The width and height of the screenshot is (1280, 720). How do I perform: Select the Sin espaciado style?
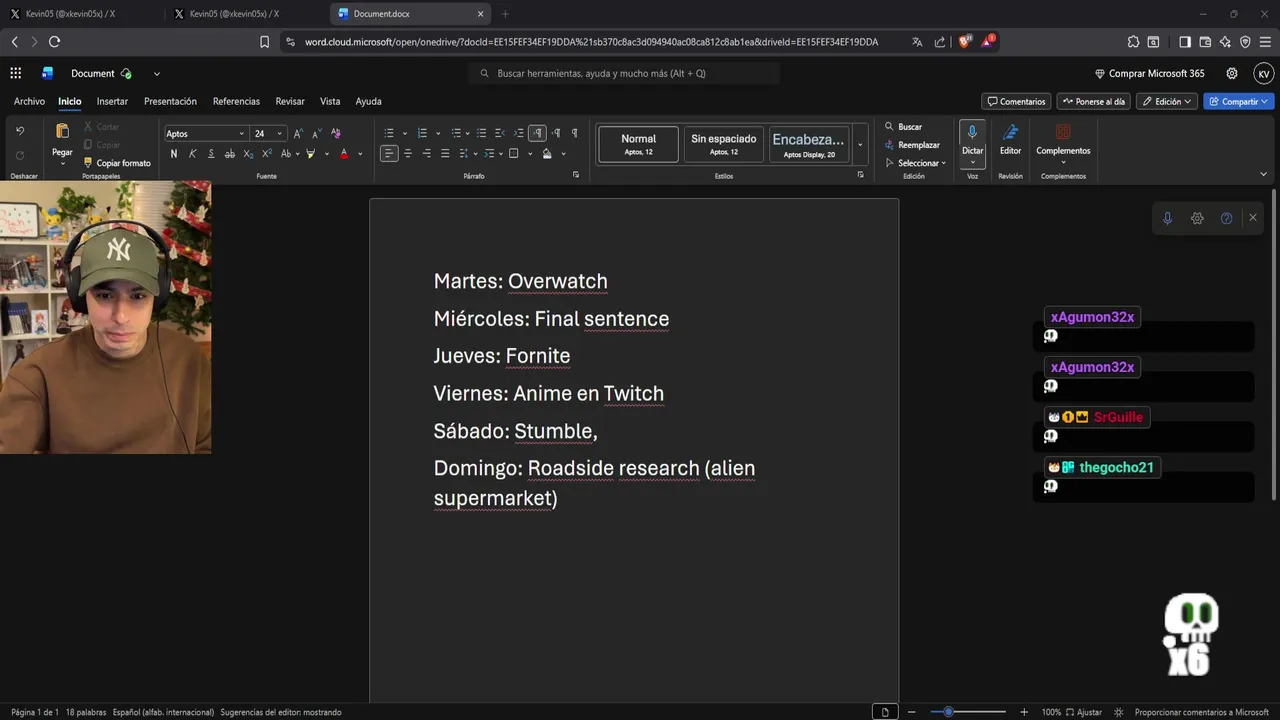coord(723,145)
